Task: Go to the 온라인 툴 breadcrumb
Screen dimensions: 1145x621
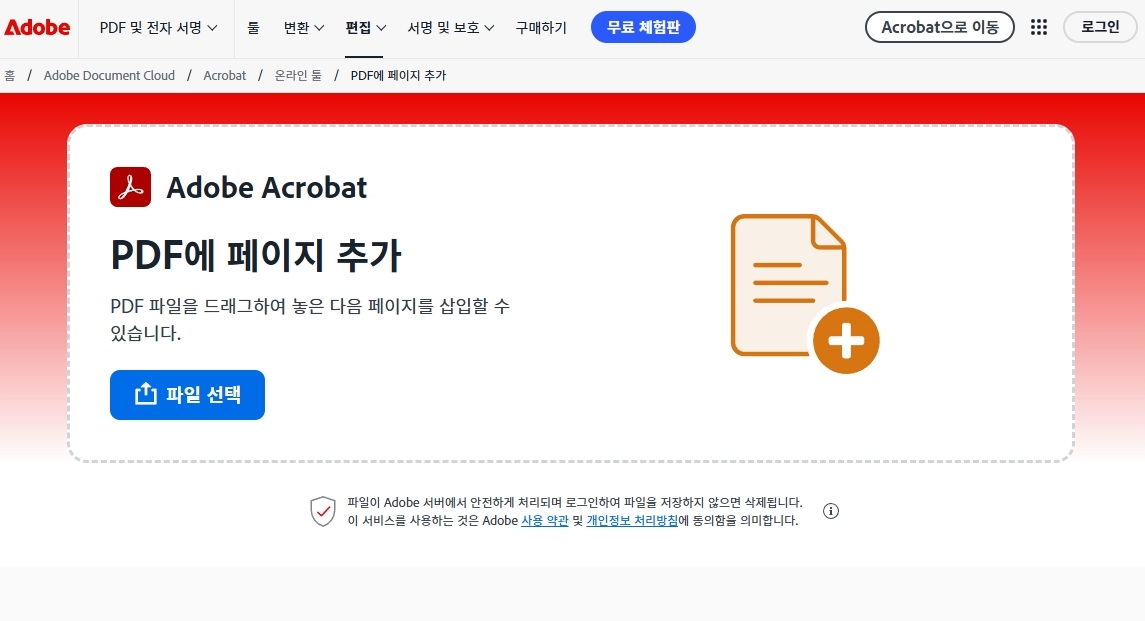Action: [x=298, y=75]
